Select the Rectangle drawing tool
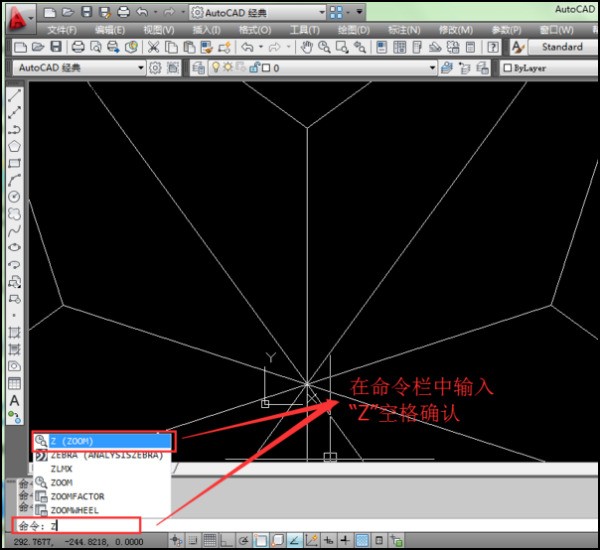The image size is (600, 550). click(x=14, y=163)
